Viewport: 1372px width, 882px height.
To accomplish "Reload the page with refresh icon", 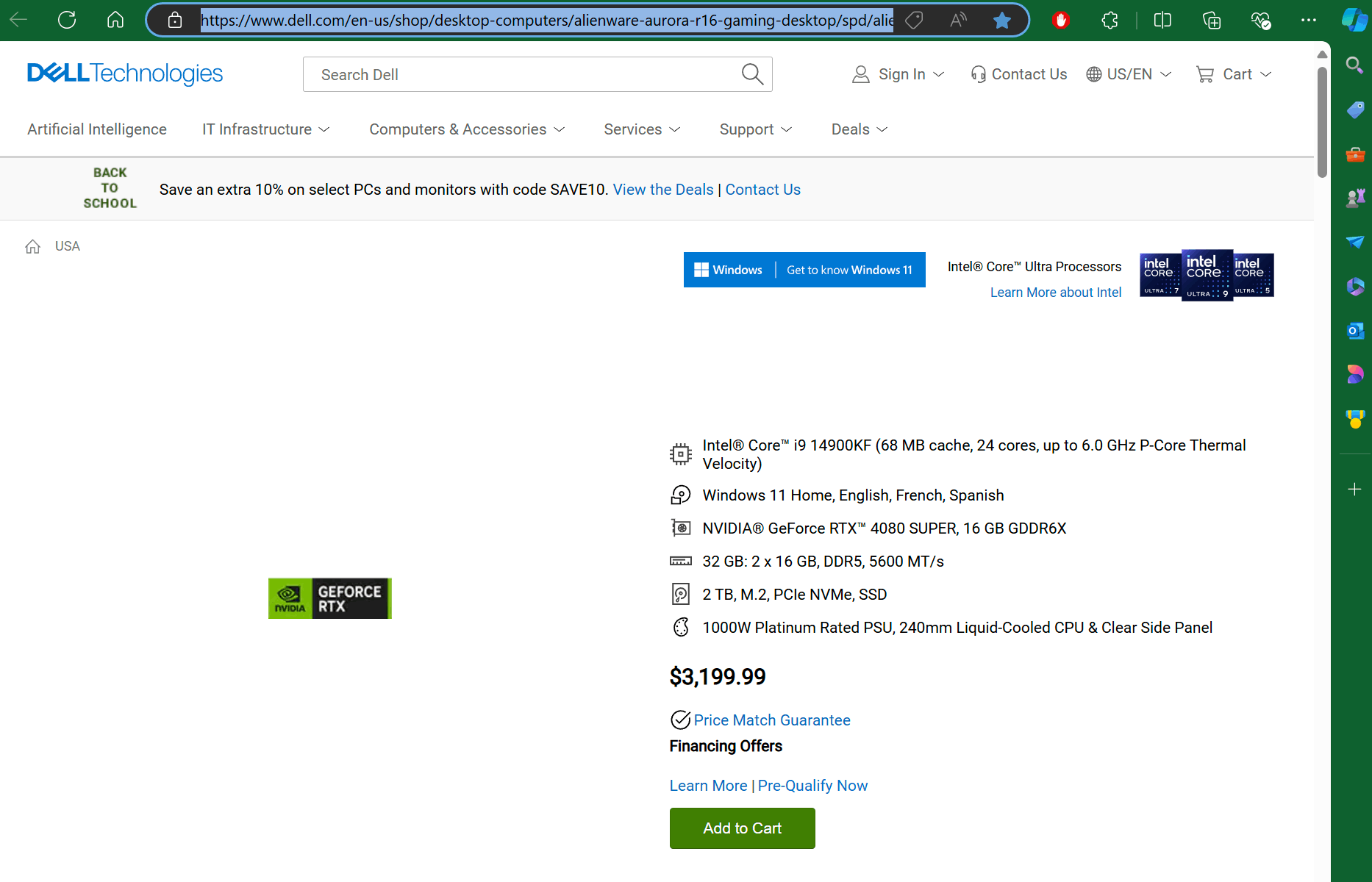I will [67, 20].
